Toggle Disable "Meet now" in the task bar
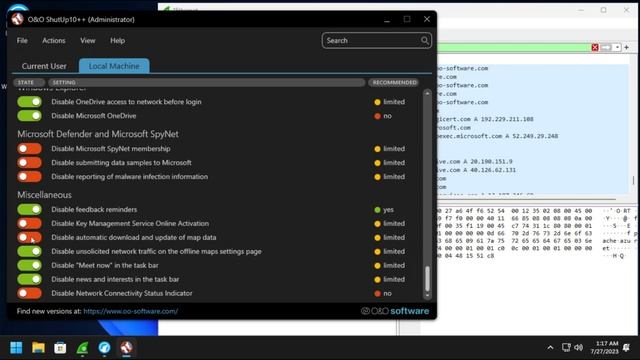 (x=29, y=265)
